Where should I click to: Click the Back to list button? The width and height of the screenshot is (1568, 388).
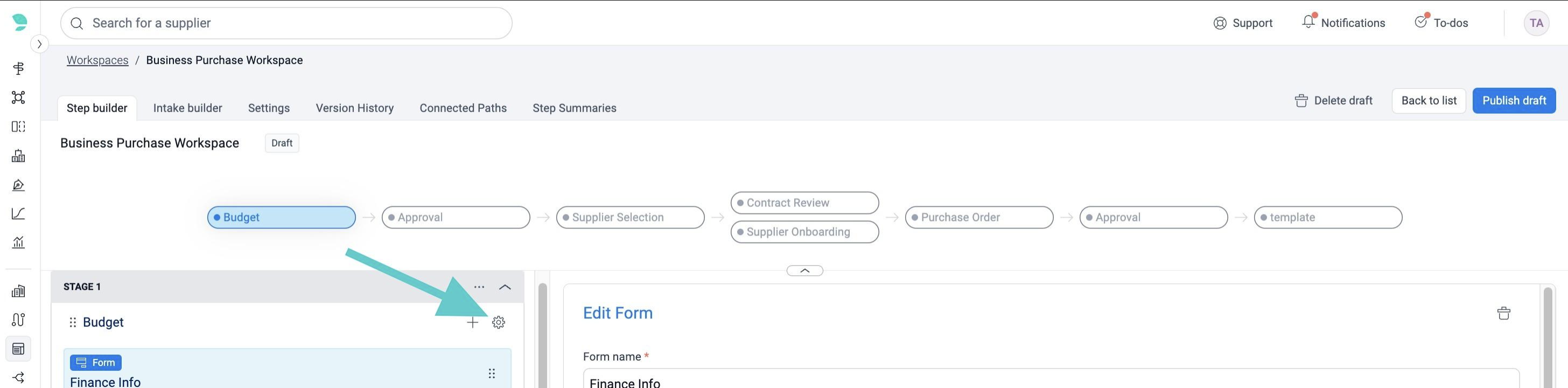[x=1428, y=100]
